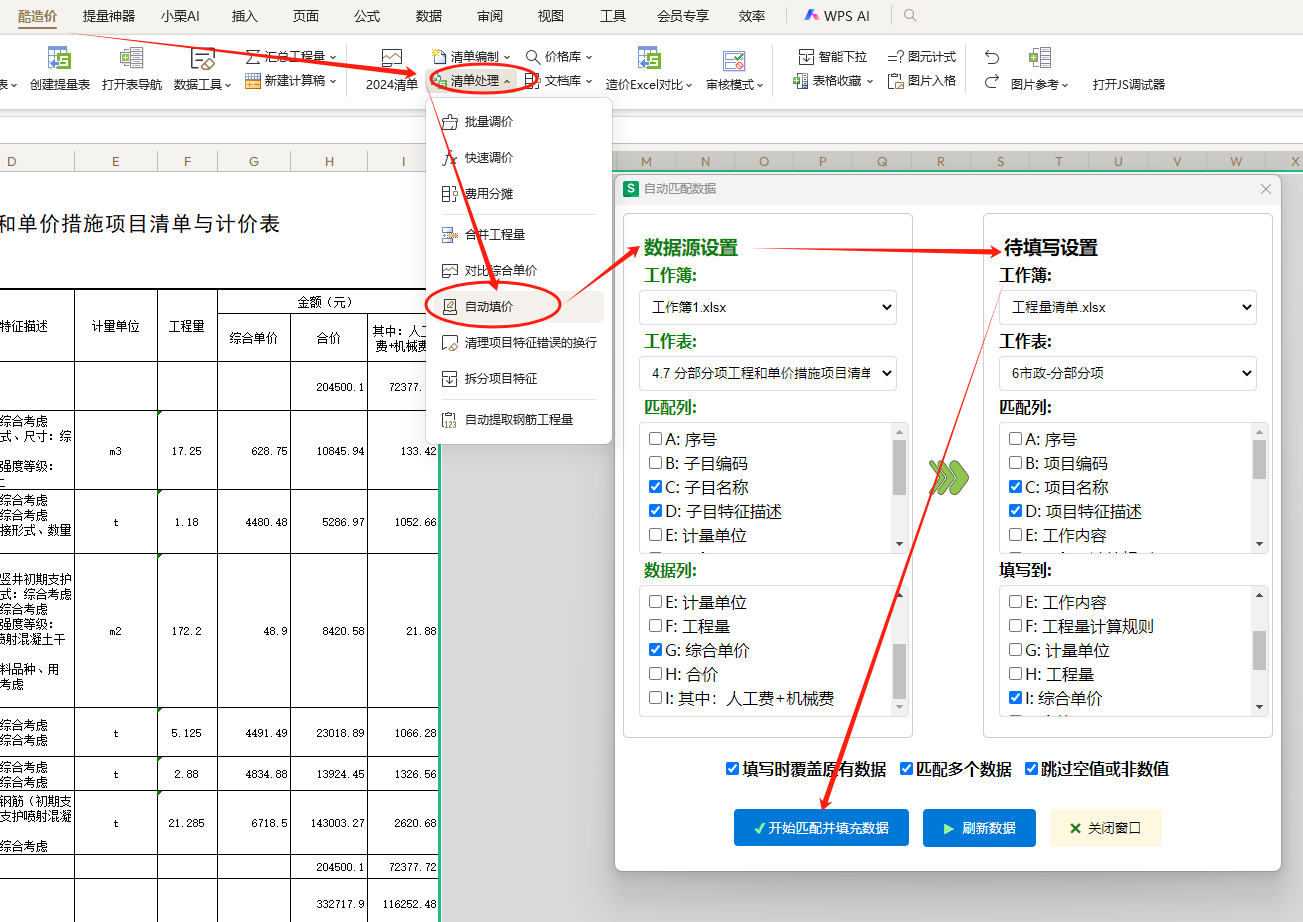Click the 开始匹配并填充数据 button
Image resolution: width=1303 pixels, height=922 pixels.
coord(821,827)
